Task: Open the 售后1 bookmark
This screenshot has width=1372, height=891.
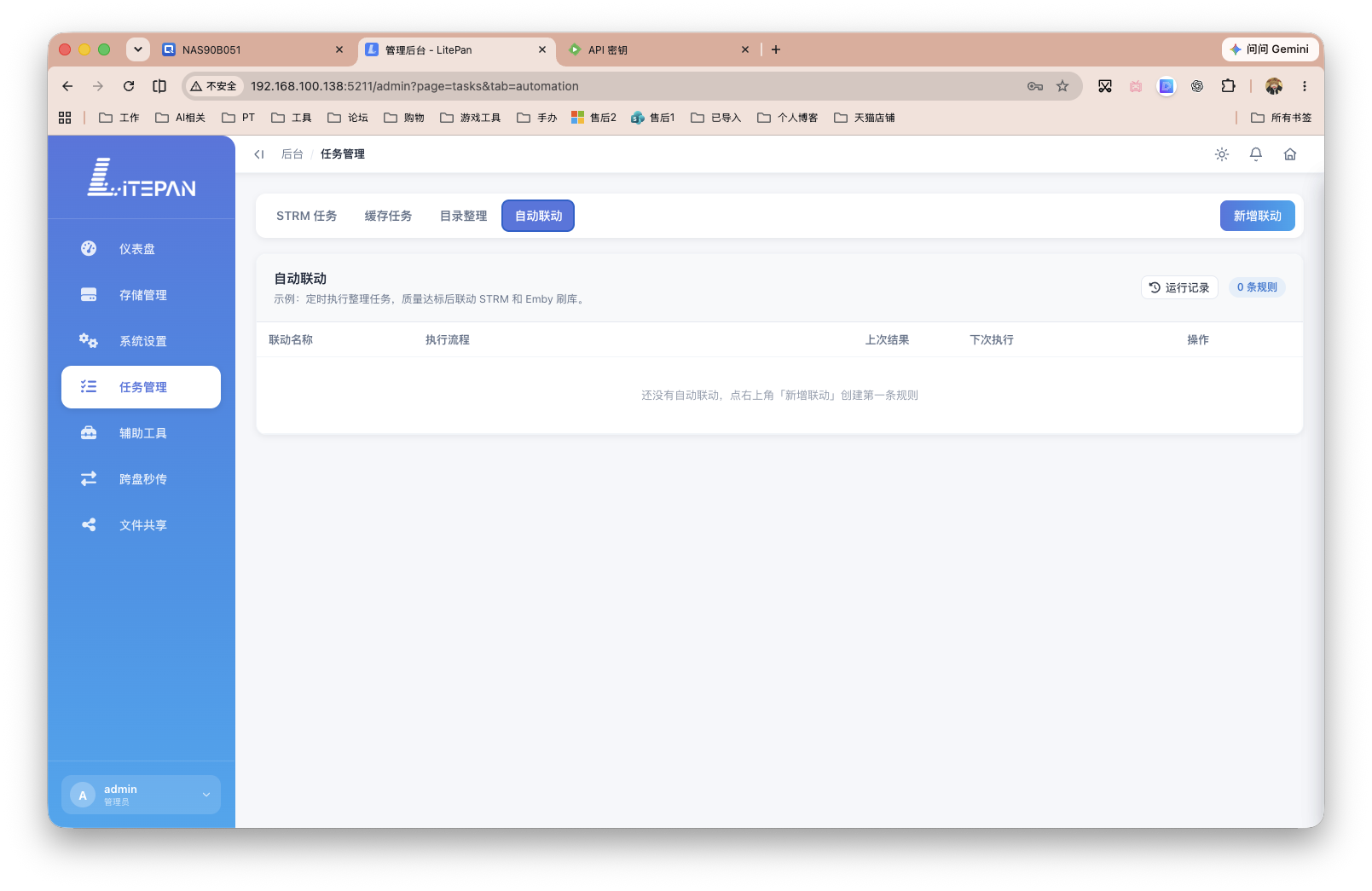Action: coord(653,118)
